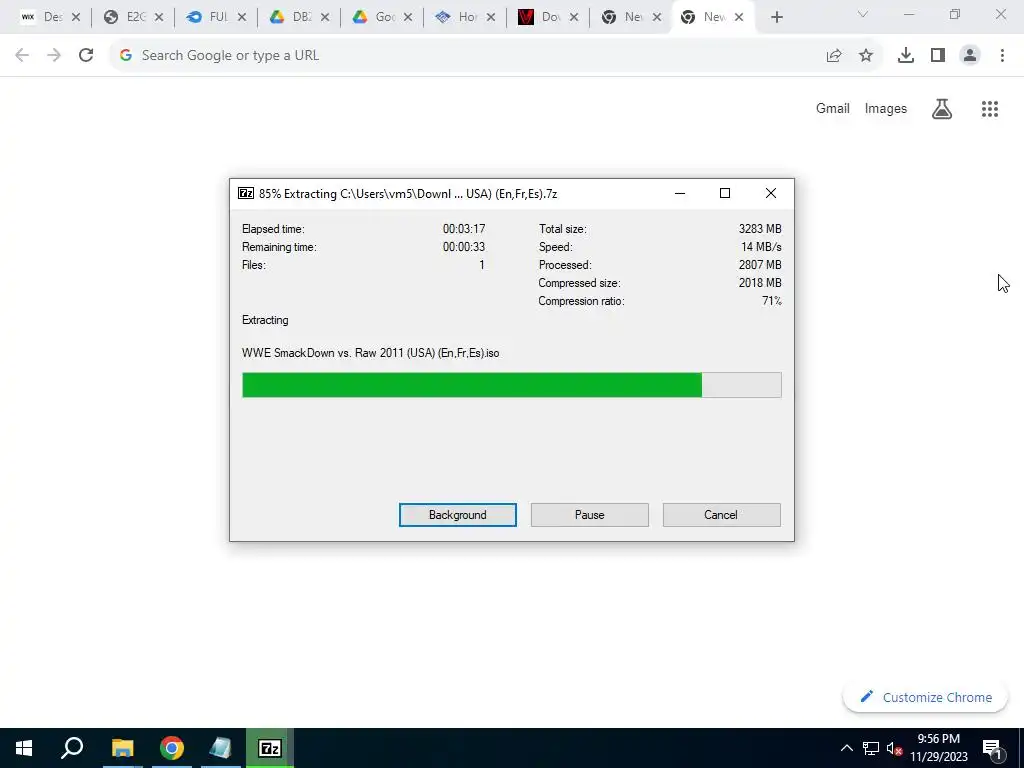Reload the current Chrome page
Image resolution: width=1024 pixels, height=768 pixels.
click(x=86, y=56)
